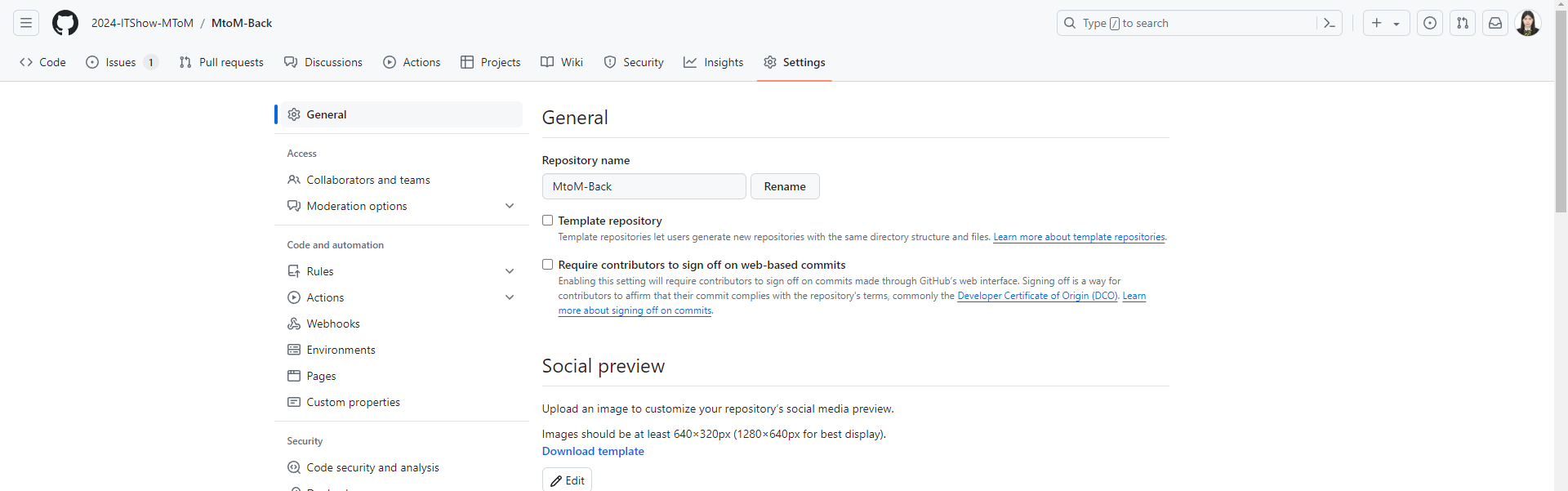This screenshot has width=1568, height=491.
Task: Enable the Template repository checkbox
Action: (547, 221)
